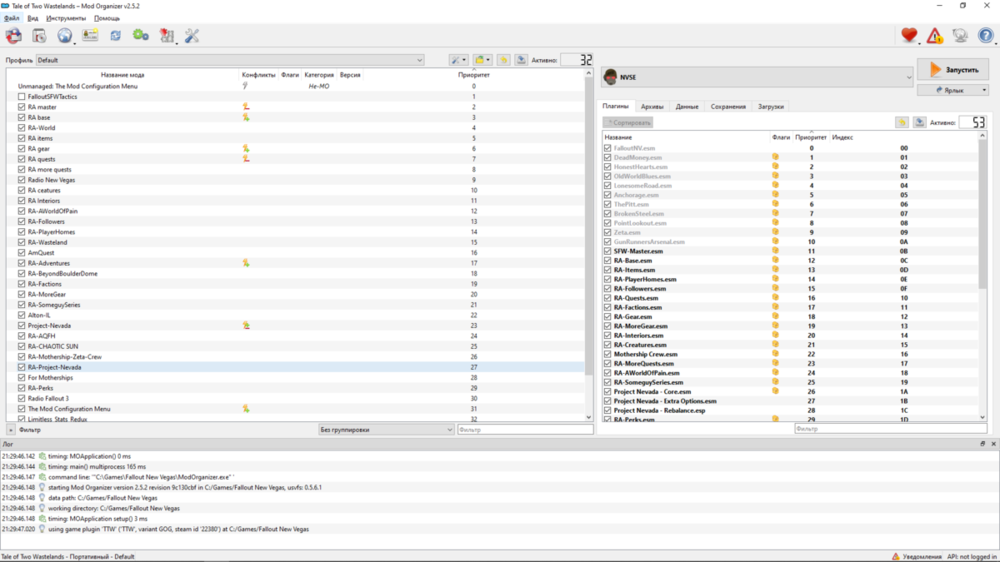
Task: Click the refresh toolbar icon
Action: (x=115, y=36)
